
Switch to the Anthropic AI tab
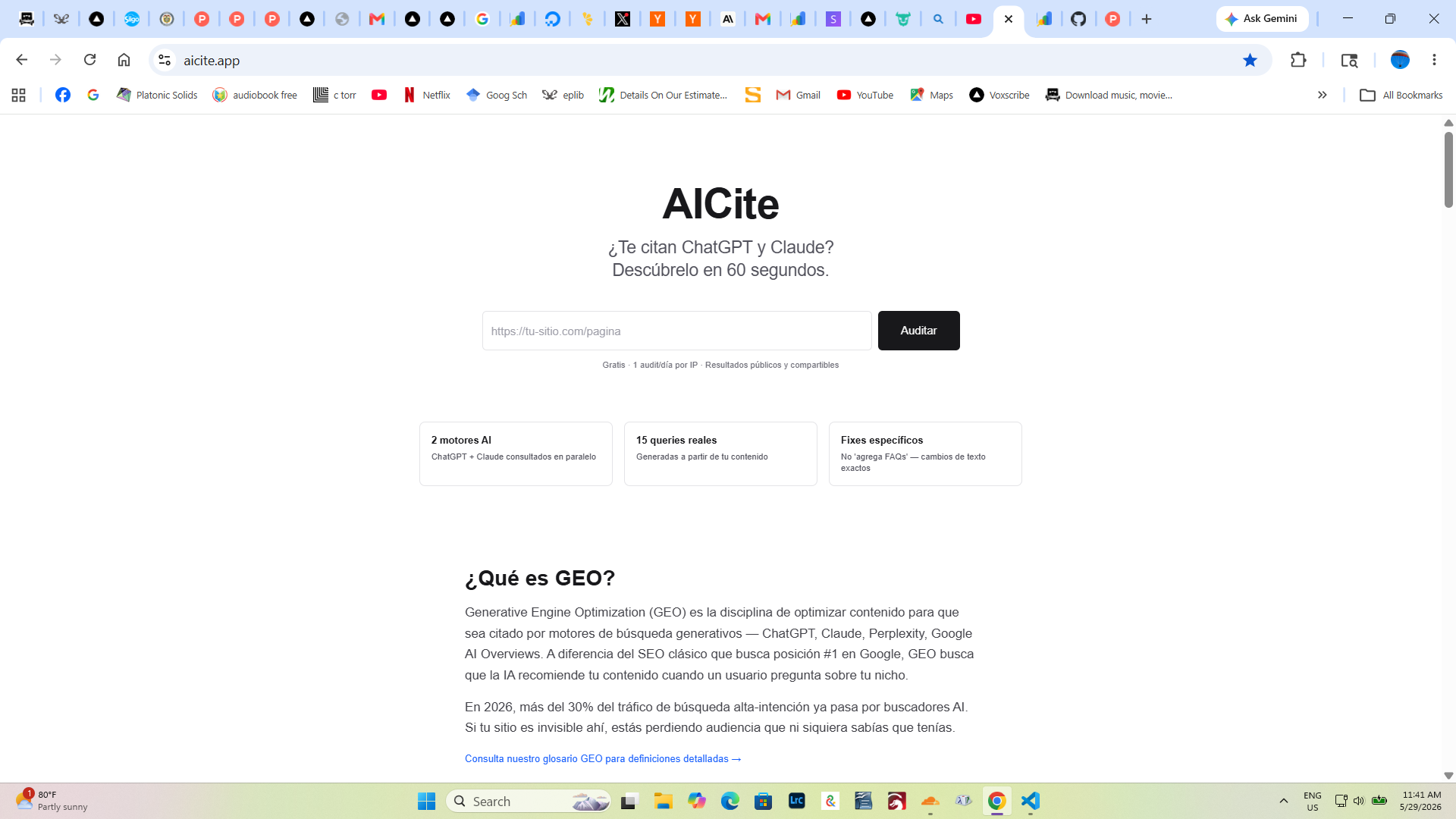pos(728,19)
